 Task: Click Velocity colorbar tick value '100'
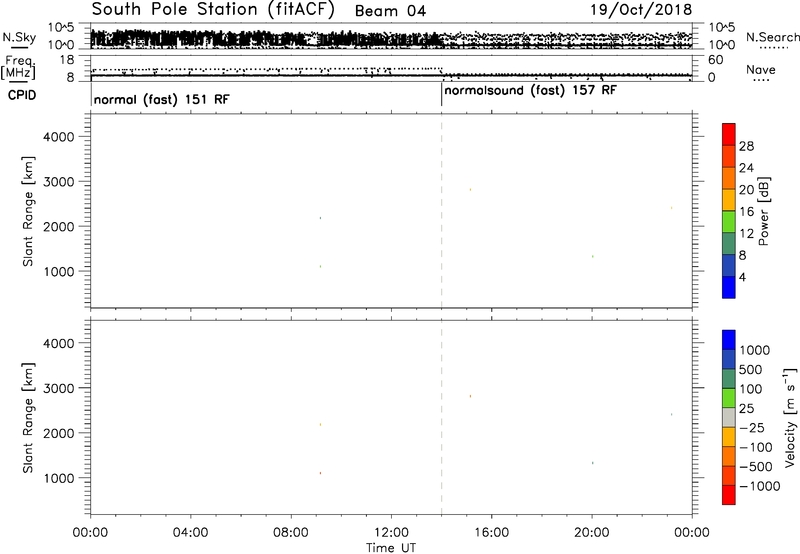(x=751, y=389)
